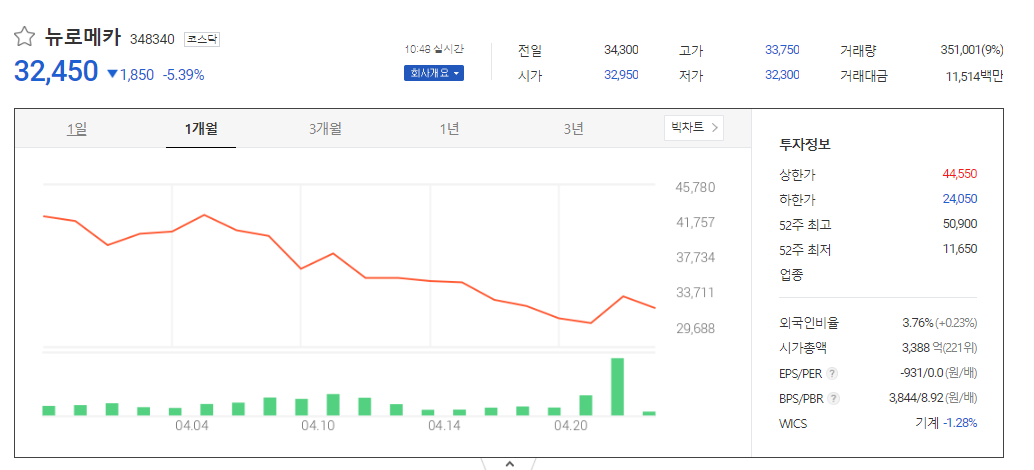Click the 전일 value 34,300
Image resolution: width=1034 pixels, height=470 pixels.
621,50
